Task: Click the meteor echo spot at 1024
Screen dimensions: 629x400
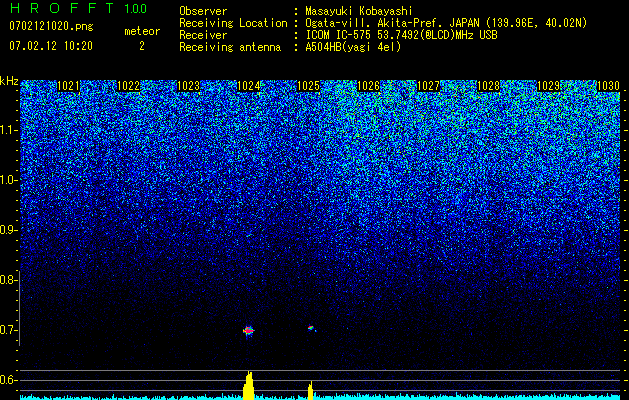Action: [249, 331]
